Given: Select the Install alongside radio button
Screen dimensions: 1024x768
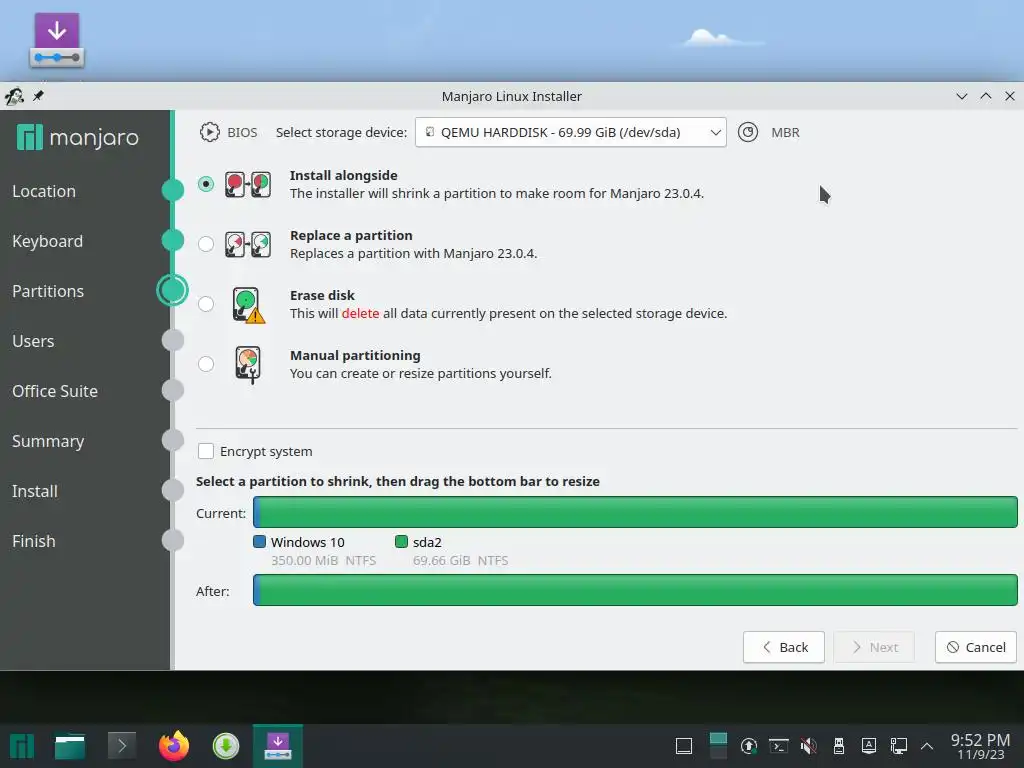Looking at the screenshot, I should pos(206,184).
